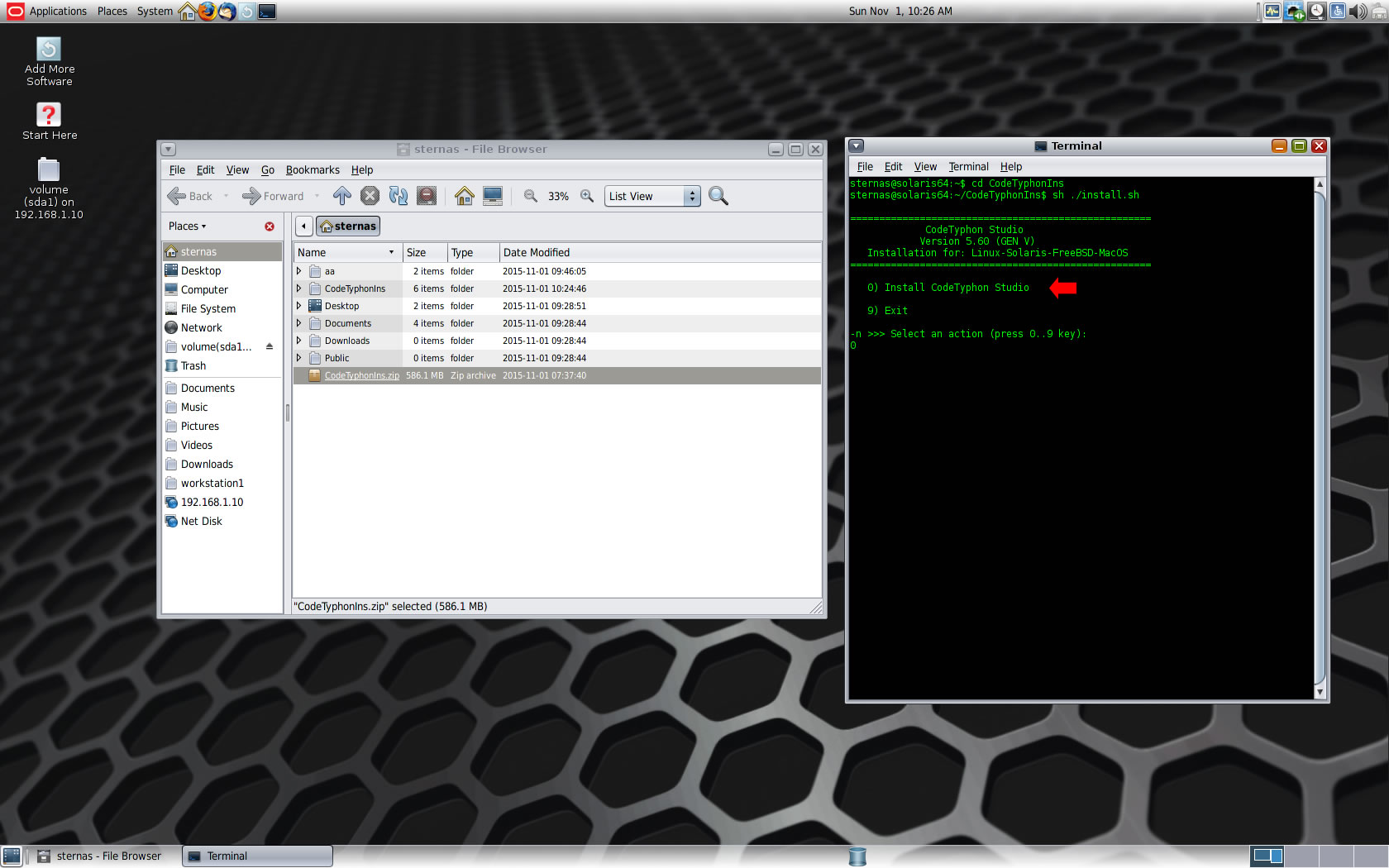This screenshot has height=868, width=1389.
Task: Toggle location path edit button
Action: point(303,226)
